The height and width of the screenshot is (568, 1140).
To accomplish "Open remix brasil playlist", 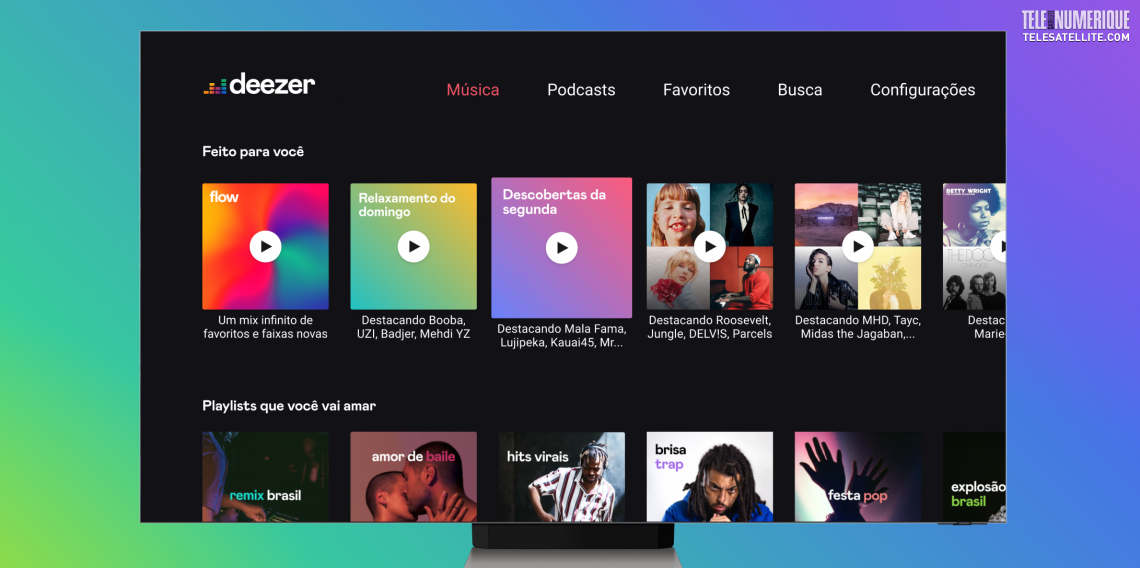I will [265, 477].
